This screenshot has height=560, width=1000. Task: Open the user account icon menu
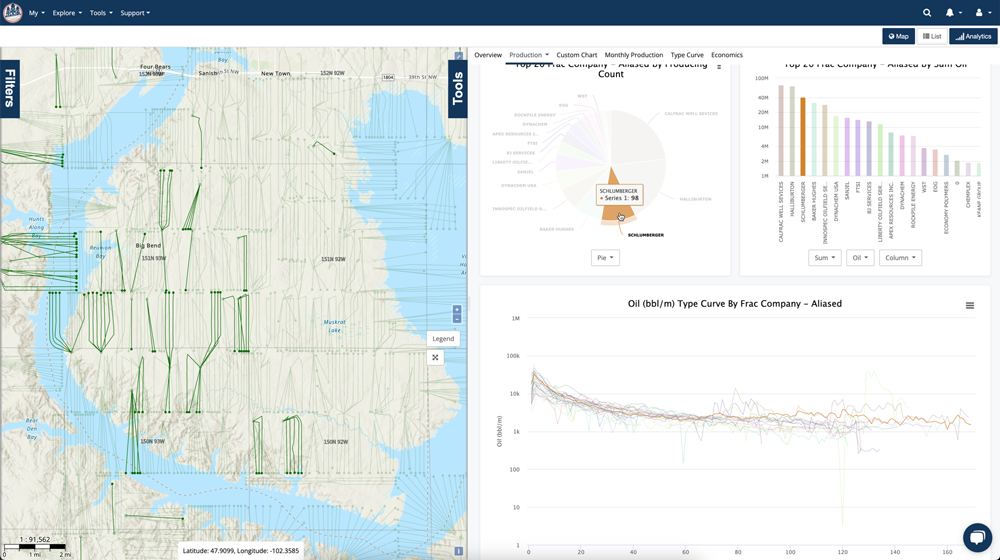(982, 13)
